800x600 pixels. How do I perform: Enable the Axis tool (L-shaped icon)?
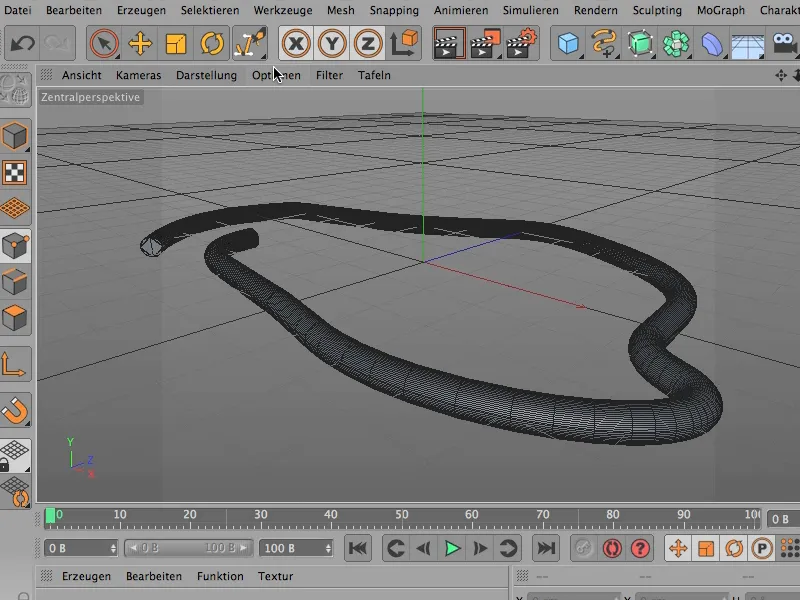click(14, 364)
